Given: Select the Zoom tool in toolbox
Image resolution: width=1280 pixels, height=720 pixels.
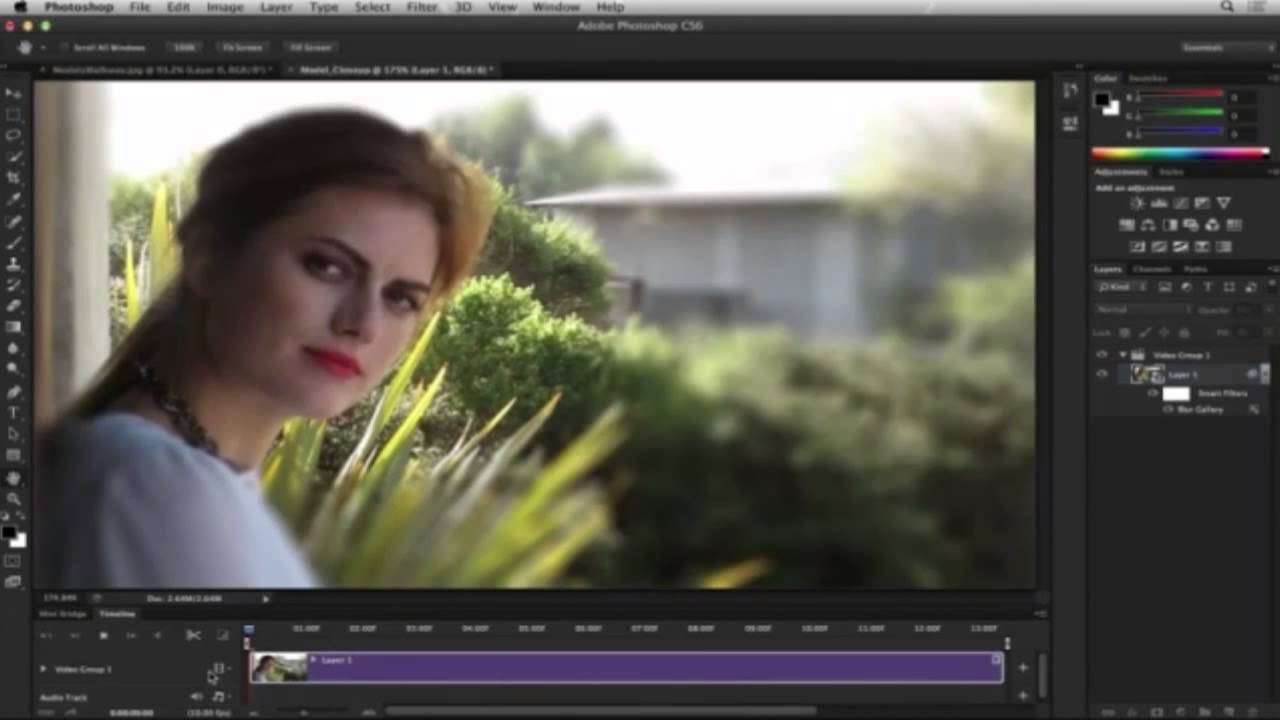Looking at the screenshot, I should point(13,498).
